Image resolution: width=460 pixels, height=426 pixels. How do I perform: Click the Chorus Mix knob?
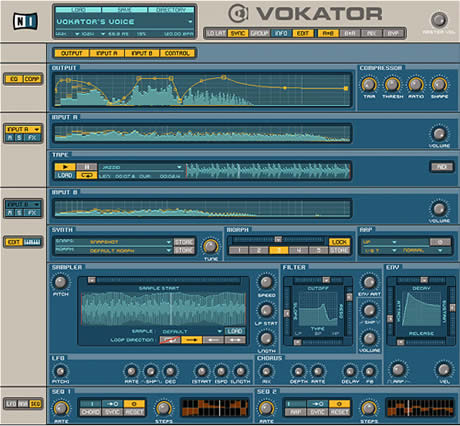tap(266, 371)
